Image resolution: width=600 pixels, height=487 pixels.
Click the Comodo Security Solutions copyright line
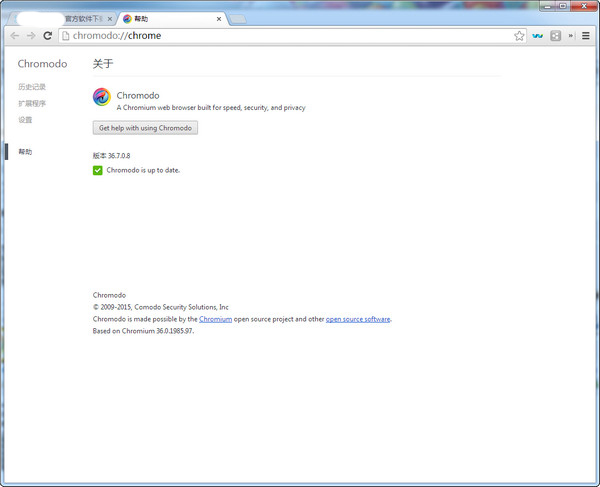coord(160,307)
